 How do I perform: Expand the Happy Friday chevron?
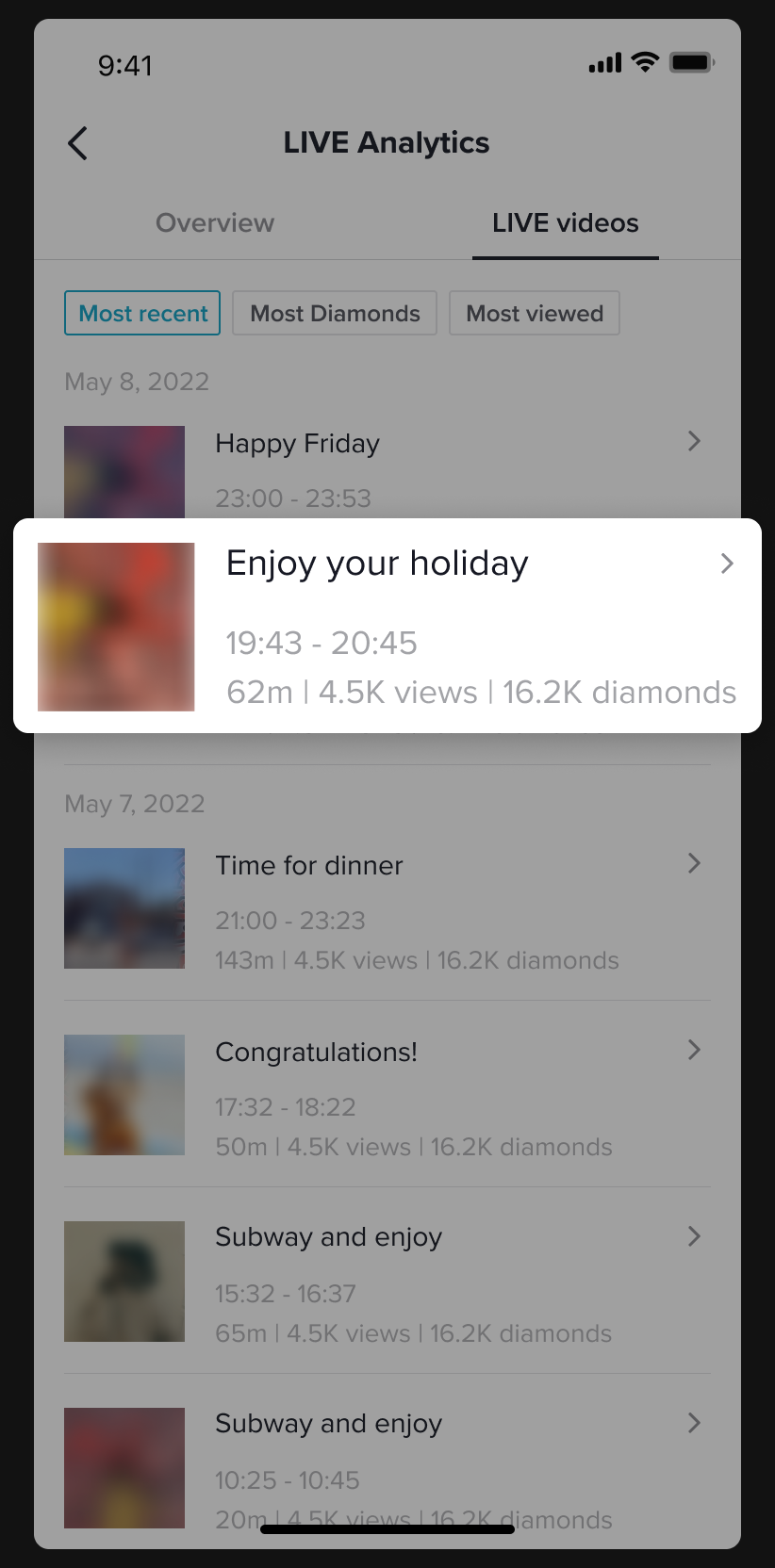coord(695,441)
